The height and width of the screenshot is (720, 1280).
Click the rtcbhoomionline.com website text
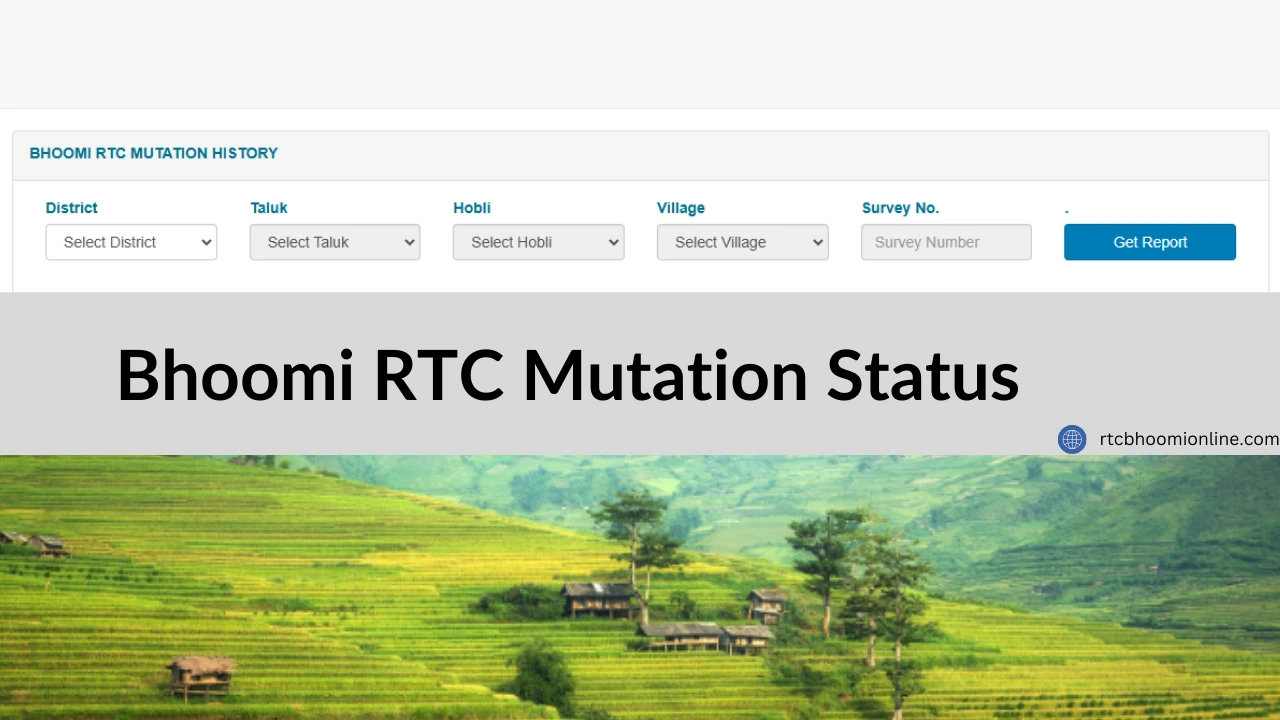pyautogui.click(x=1189, y=439)
